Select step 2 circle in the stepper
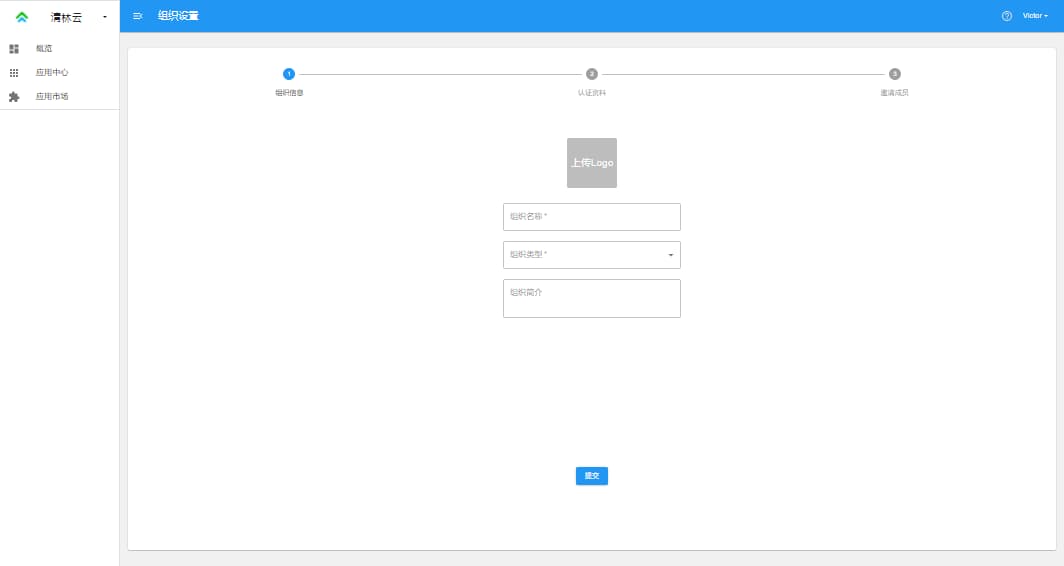The width and height of the screenshot is (1064, 566). pyautogui.click(x=592, y=74)
